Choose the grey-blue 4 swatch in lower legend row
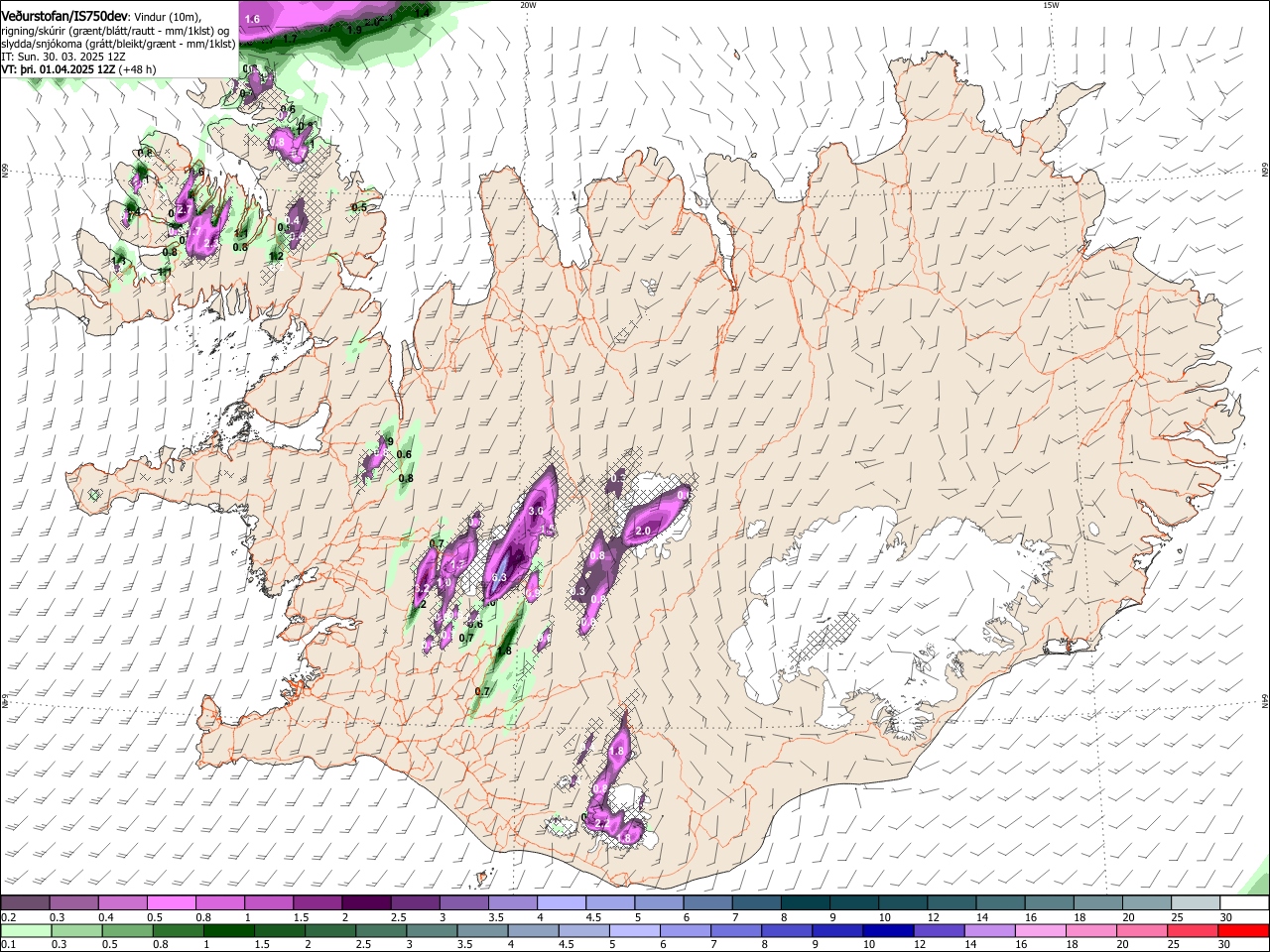This screenshot has width=1270, height=952. tap(534, 930)
